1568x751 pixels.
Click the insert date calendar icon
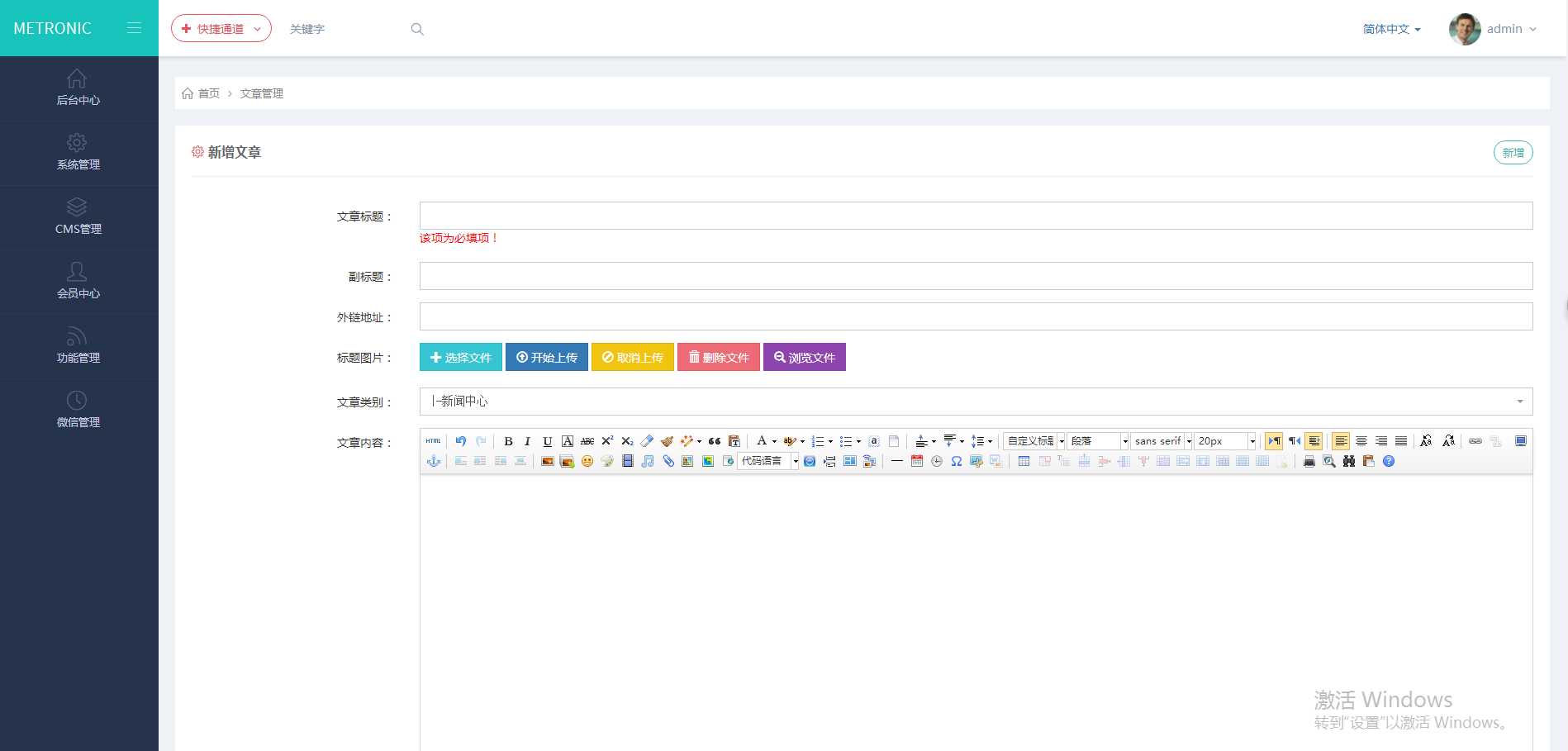pos(916,461)
